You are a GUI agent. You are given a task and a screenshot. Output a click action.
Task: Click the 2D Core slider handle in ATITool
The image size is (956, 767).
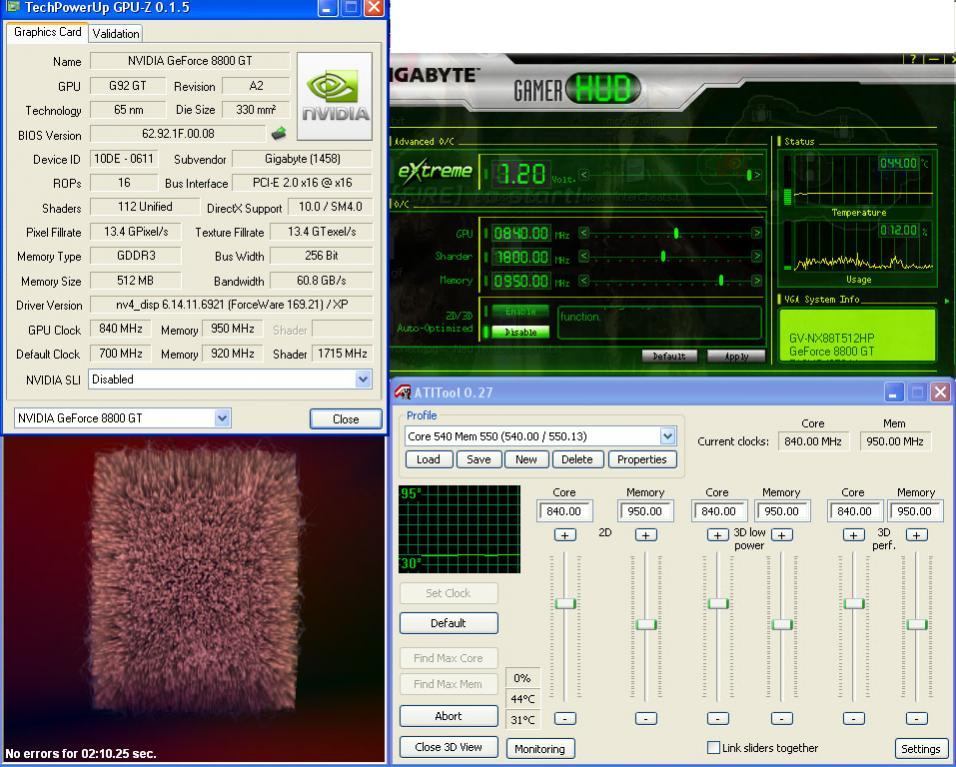565,604
